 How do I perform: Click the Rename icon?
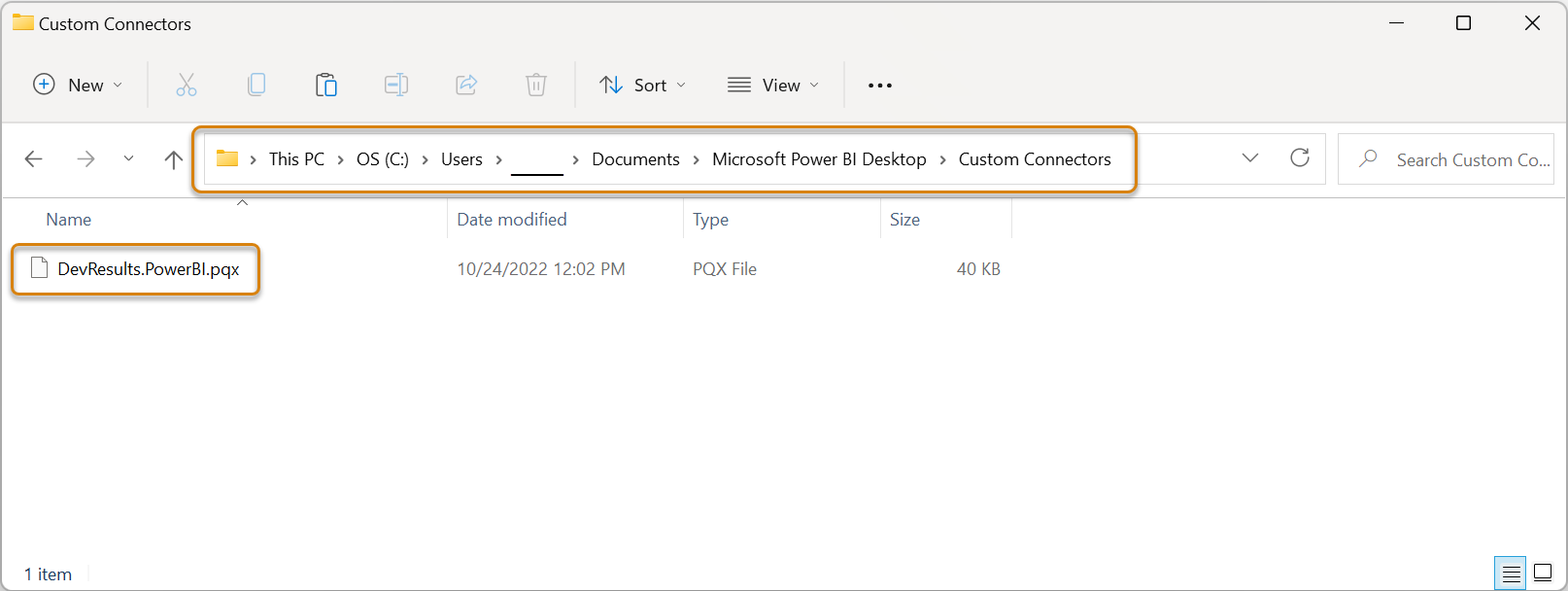click(x=396, y=86)
